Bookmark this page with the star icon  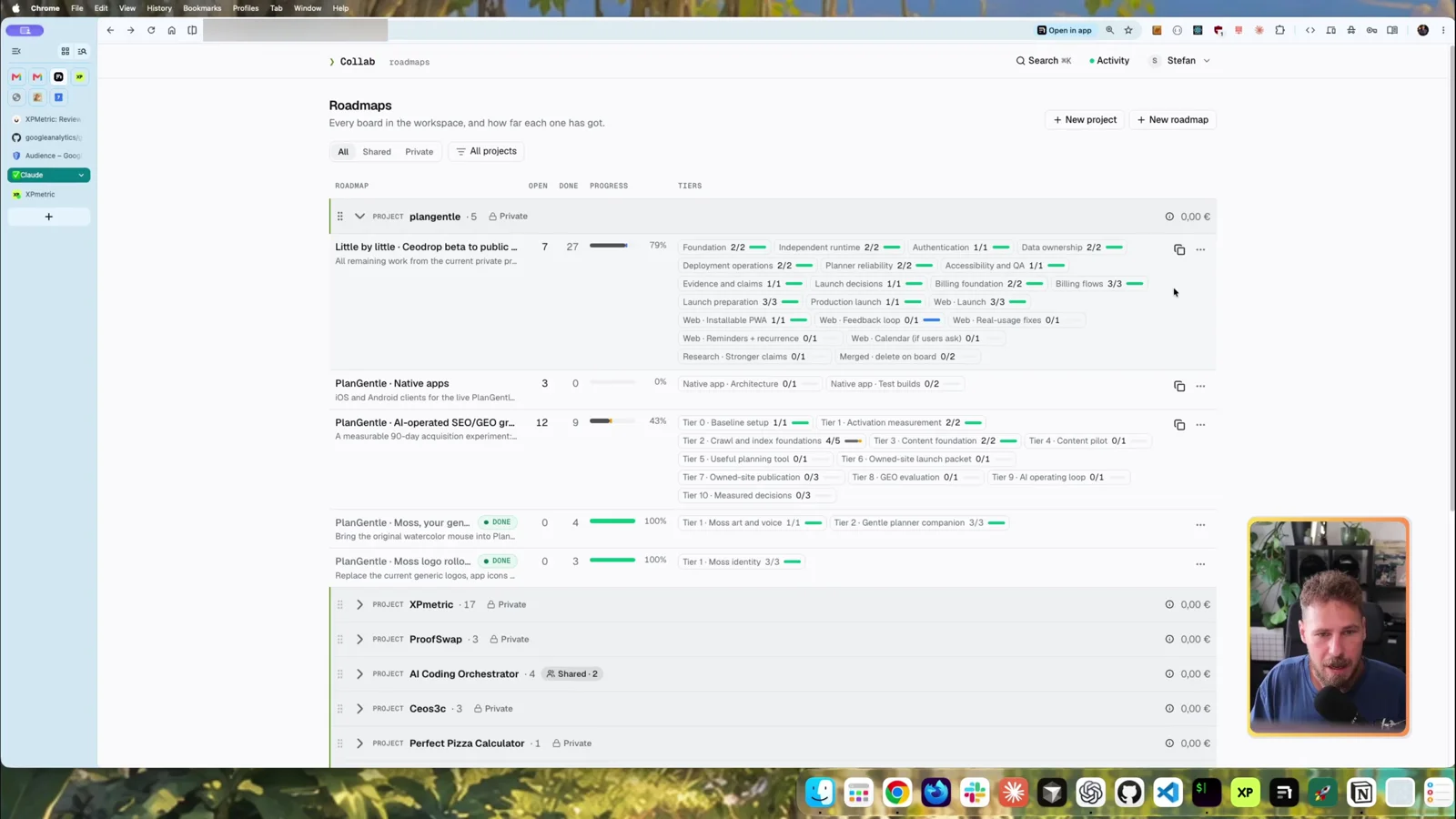click(x=1128, y=30)
